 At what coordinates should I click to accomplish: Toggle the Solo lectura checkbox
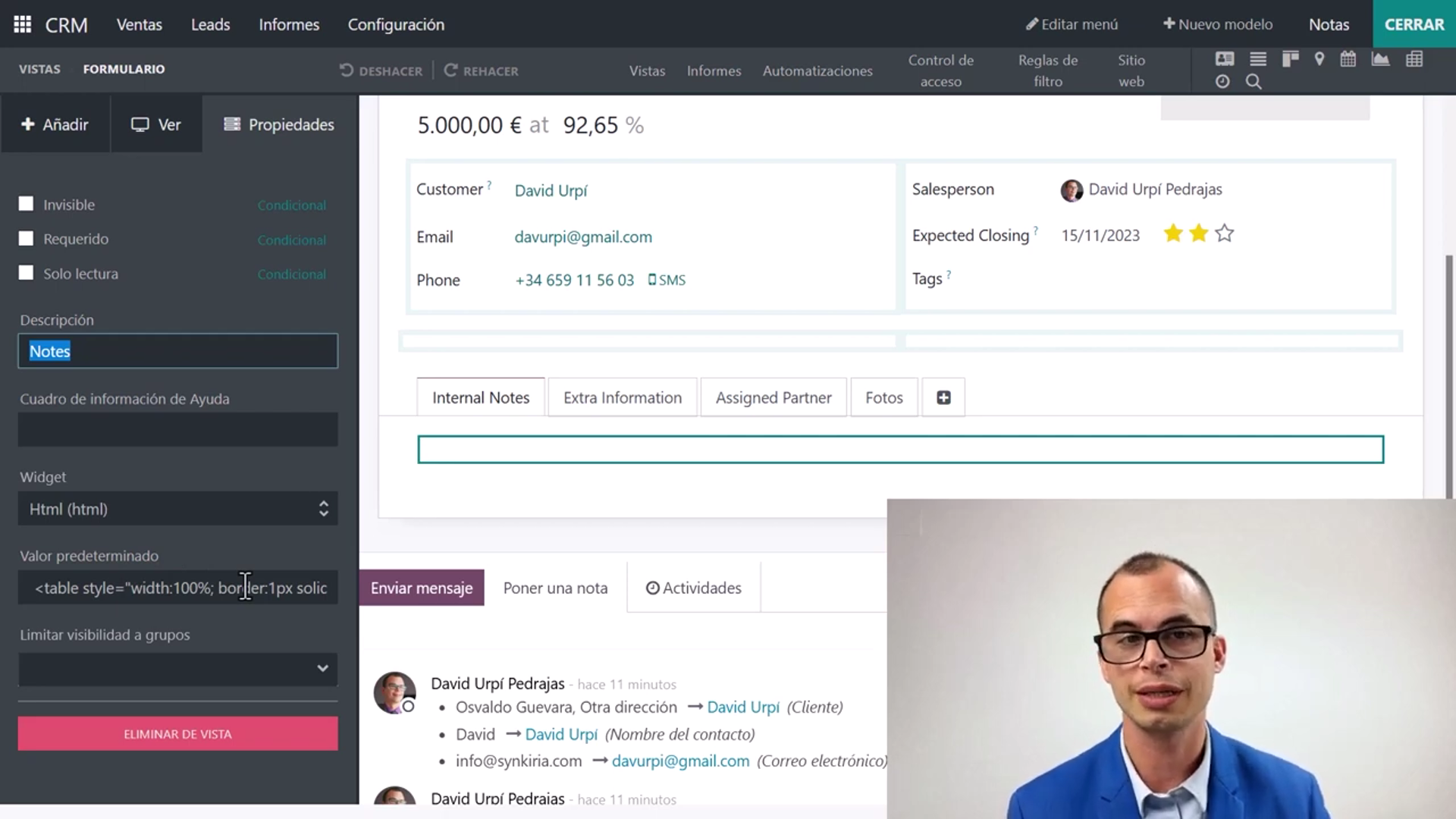tap(27, 273)
